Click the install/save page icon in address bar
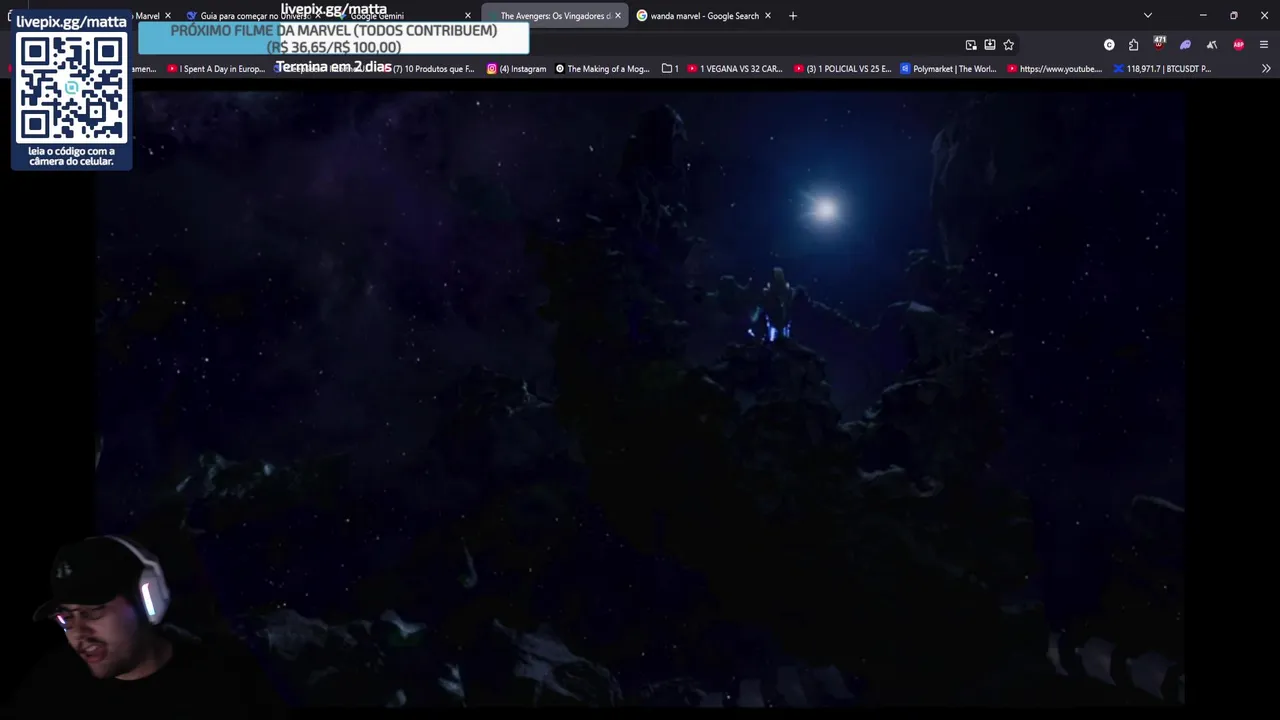1280x720 pixels. pyautogui.click(x=990, y=45)
